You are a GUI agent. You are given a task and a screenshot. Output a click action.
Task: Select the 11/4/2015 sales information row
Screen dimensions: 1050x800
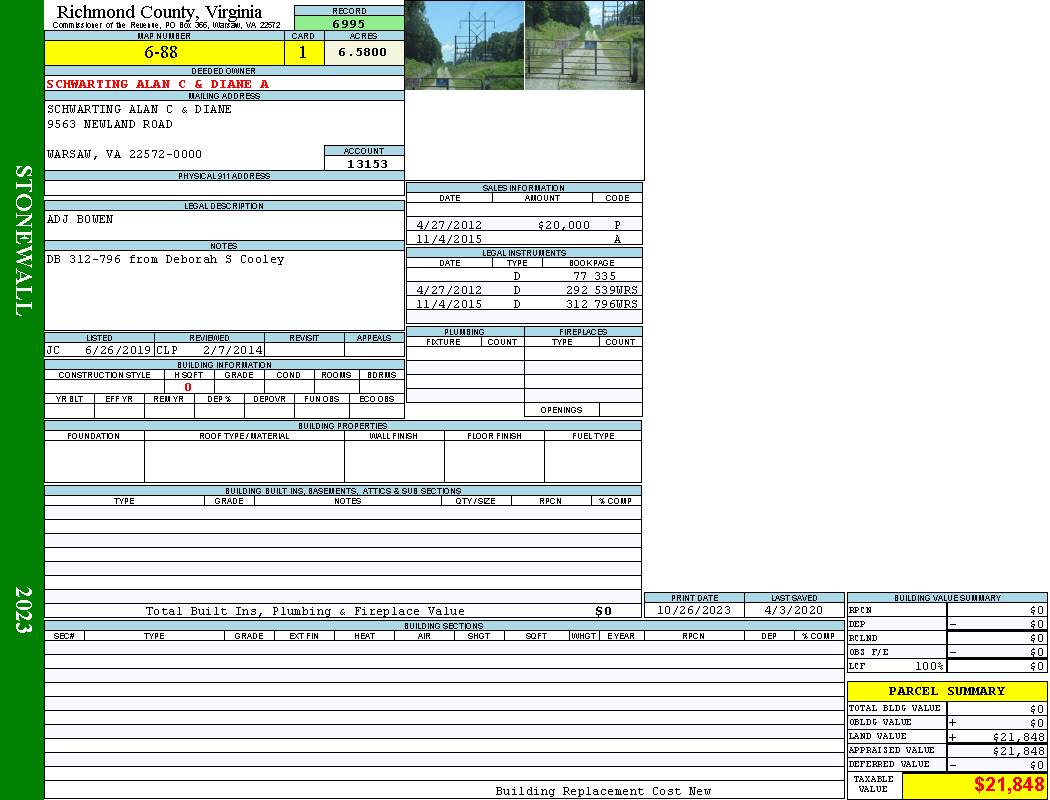523,239
